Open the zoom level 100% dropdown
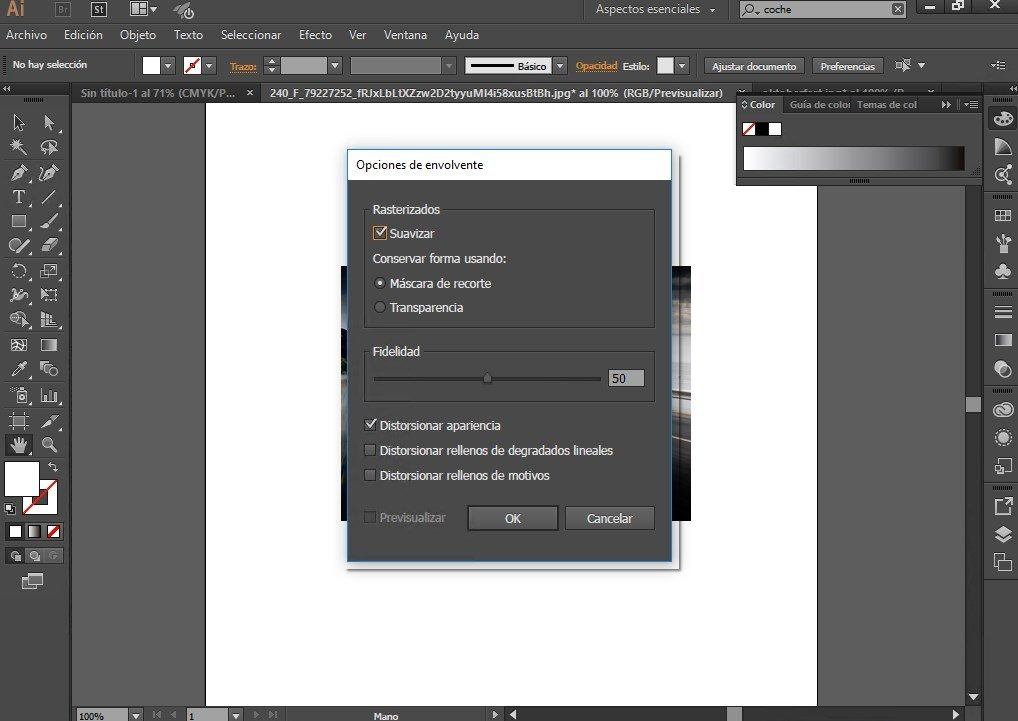Screen dimensions: 1018x721 [x=135, y=715]
